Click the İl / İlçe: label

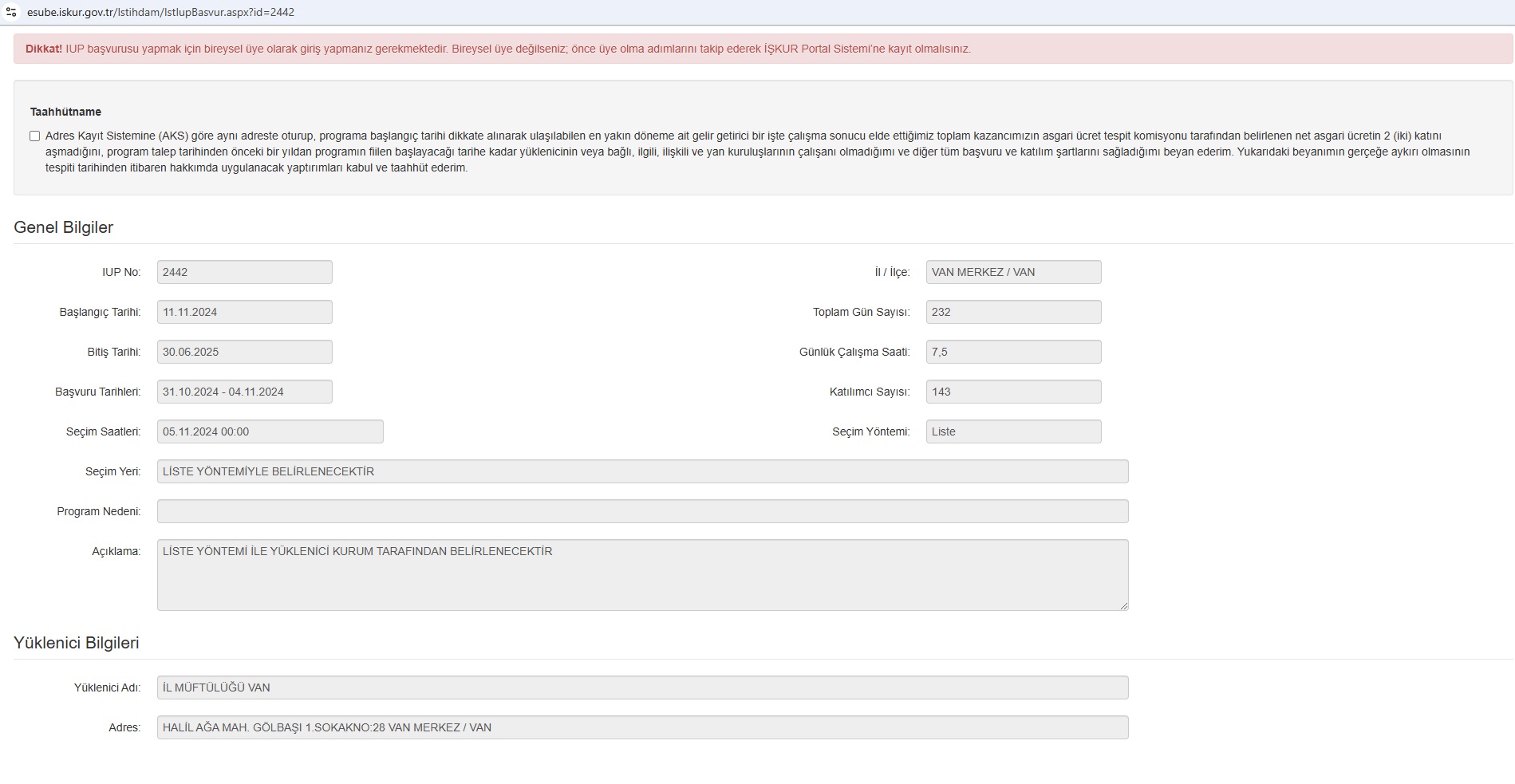tap(892, 272)
